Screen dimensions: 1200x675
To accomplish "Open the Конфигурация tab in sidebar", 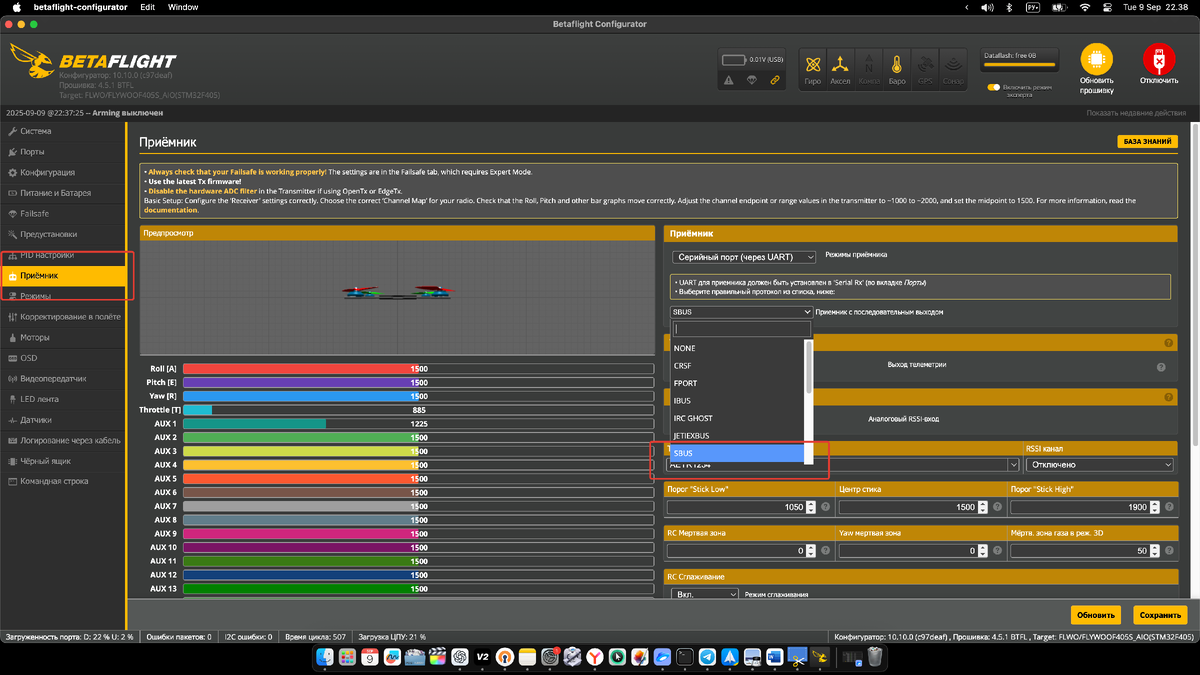I will pyautogui.click(x=64, y=172).
